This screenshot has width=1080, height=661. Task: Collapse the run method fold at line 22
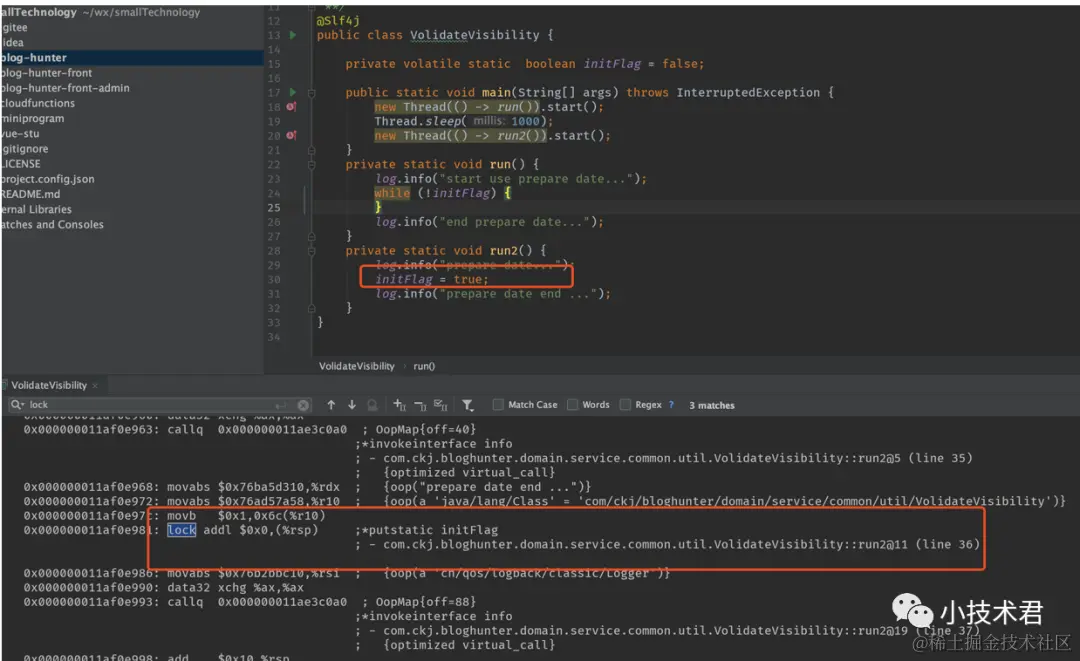pos(311,165)
